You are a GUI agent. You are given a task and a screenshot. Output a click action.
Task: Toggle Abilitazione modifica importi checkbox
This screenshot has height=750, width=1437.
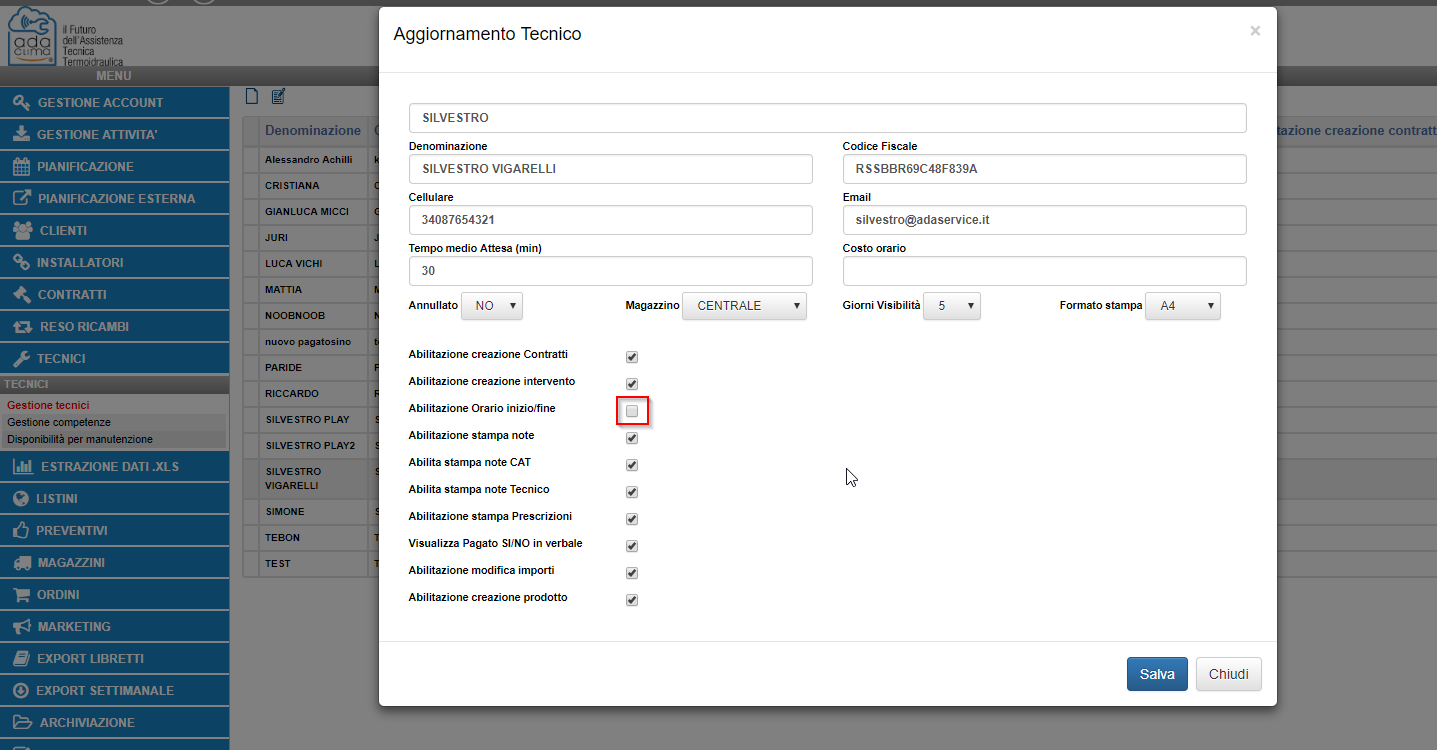click(x=632, y=573)
